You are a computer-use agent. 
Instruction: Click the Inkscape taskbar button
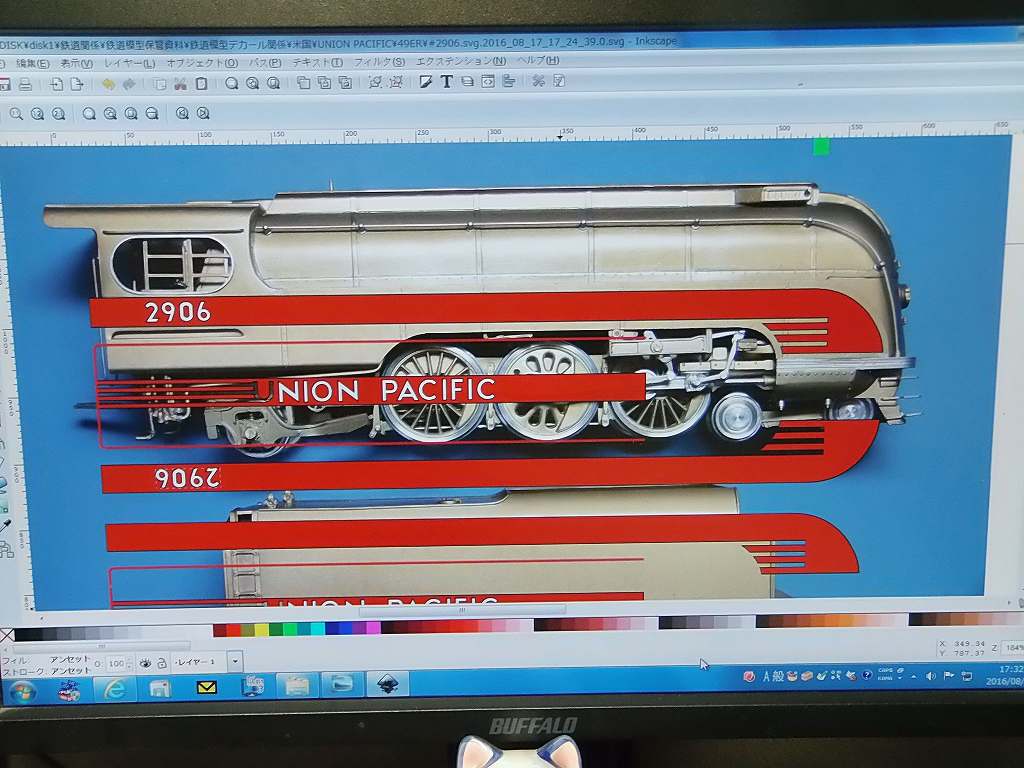tap(388, 684)
